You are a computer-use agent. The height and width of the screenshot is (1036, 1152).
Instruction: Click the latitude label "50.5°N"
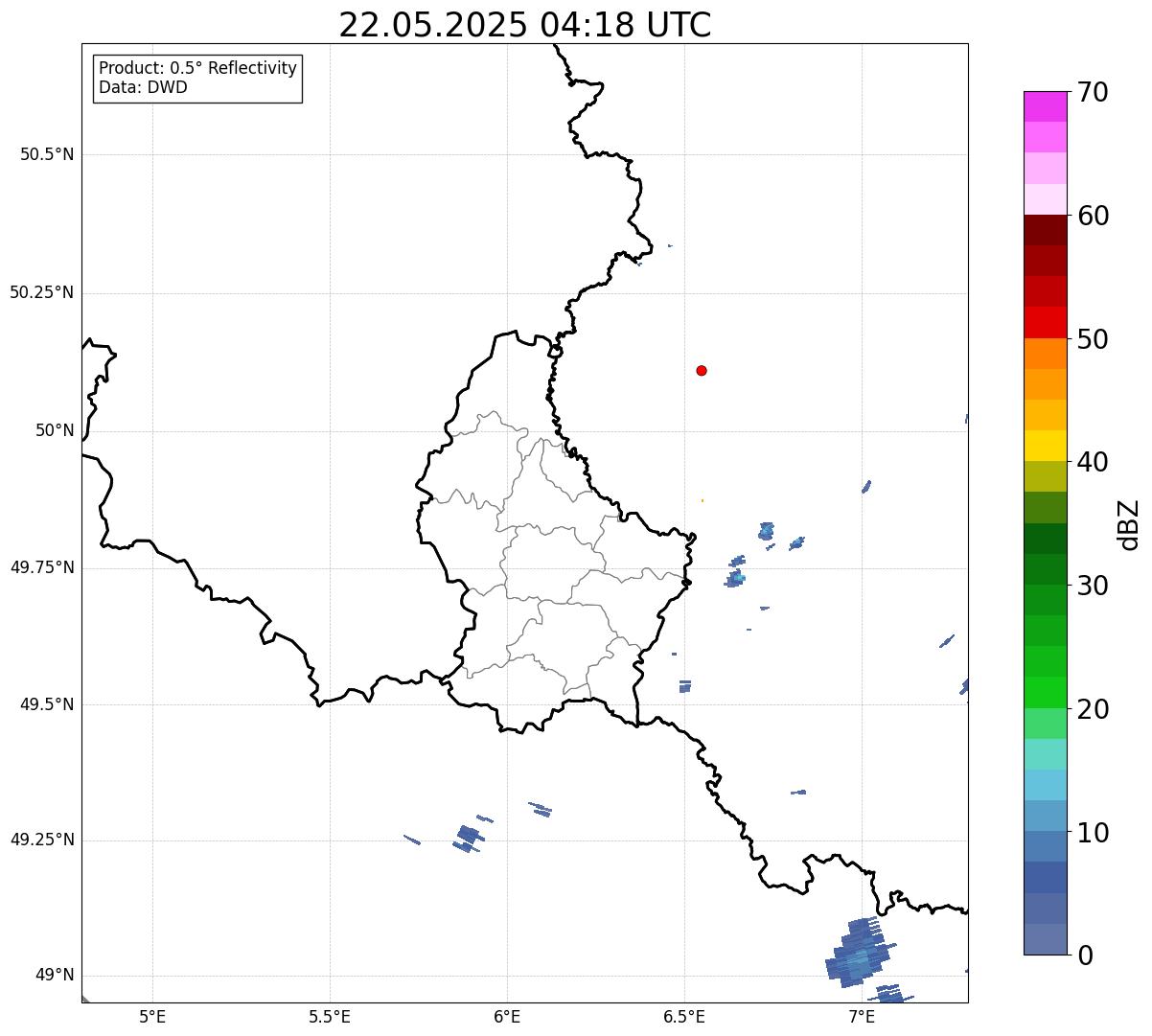(x=47, y=154)
